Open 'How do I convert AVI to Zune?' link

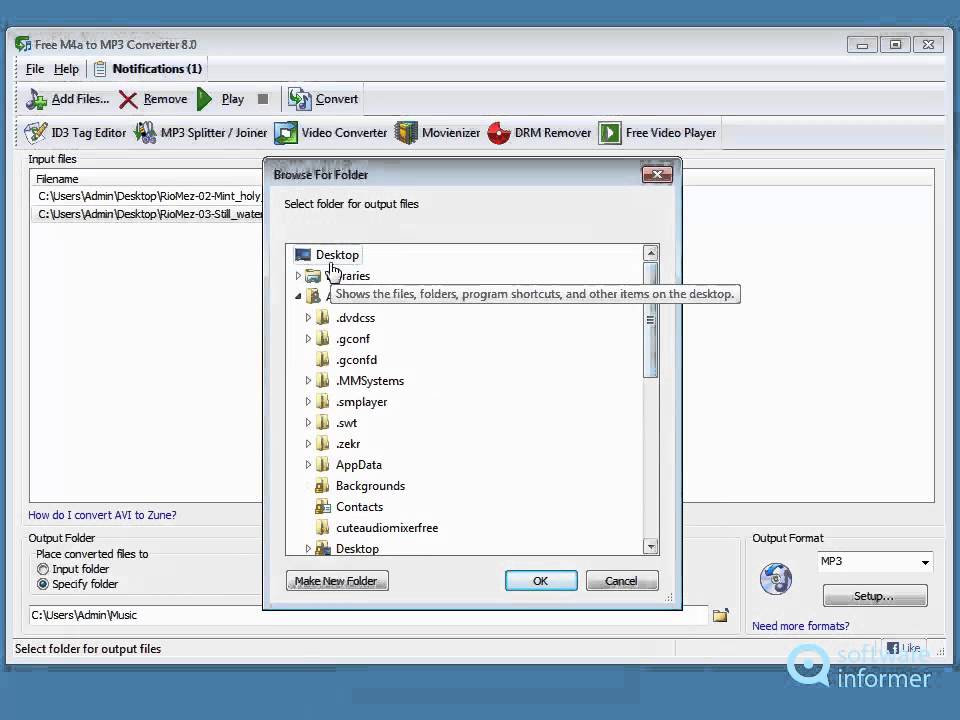point(102,515)
